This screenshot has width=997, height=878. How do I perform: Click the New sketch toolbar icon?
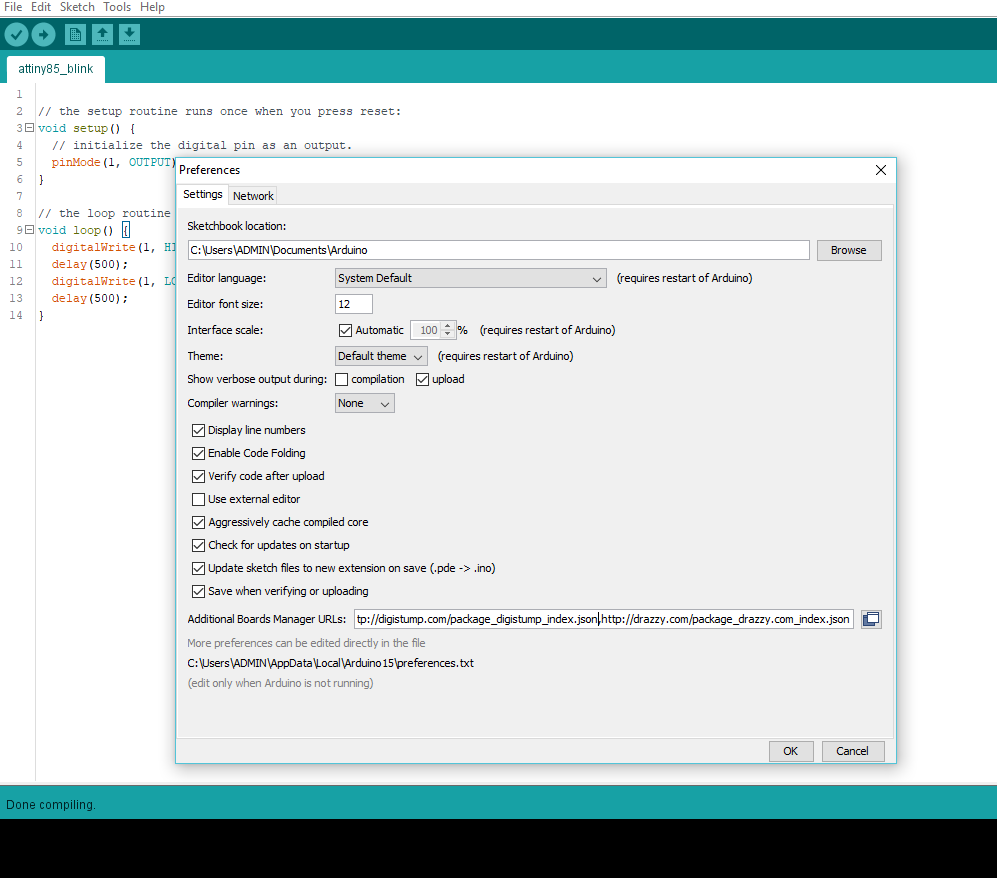point(75,34)
